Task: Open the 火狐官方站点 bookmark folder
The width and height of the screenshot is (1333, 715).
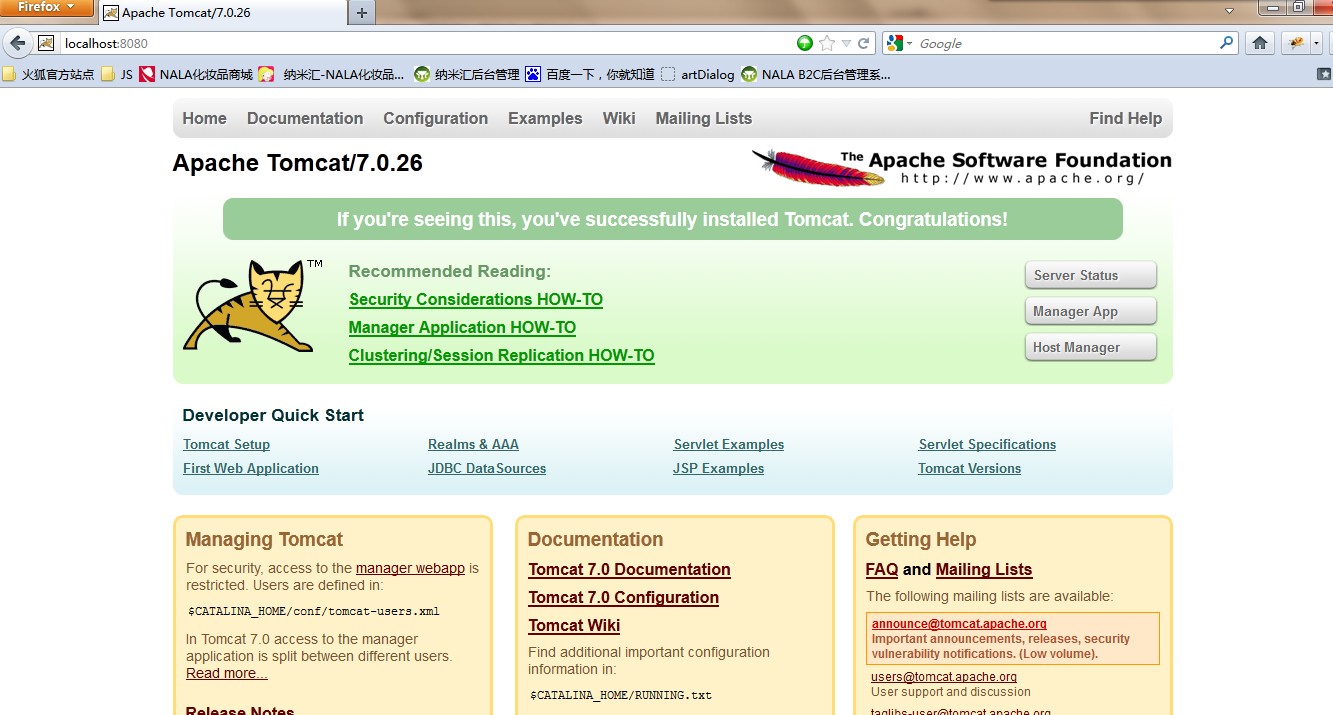Action: click(x=48, y=74)
